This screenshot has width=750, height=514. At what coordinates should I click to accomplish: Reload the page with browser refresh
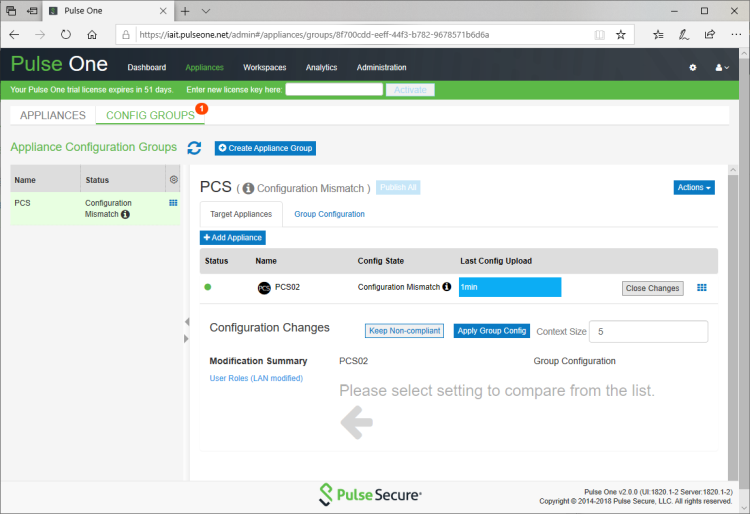[x=66, y=34]
